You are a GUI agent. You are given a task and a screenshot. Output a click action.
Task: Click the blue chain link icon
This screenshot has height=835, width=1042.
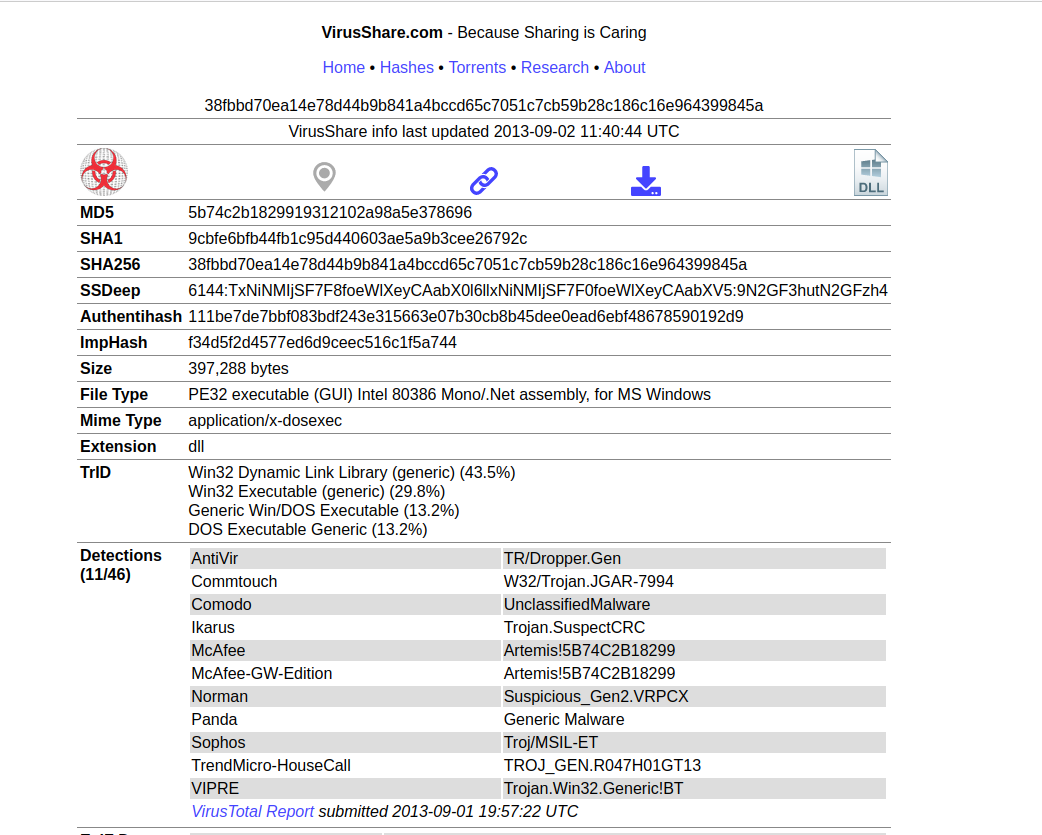(x=484, y=181)
